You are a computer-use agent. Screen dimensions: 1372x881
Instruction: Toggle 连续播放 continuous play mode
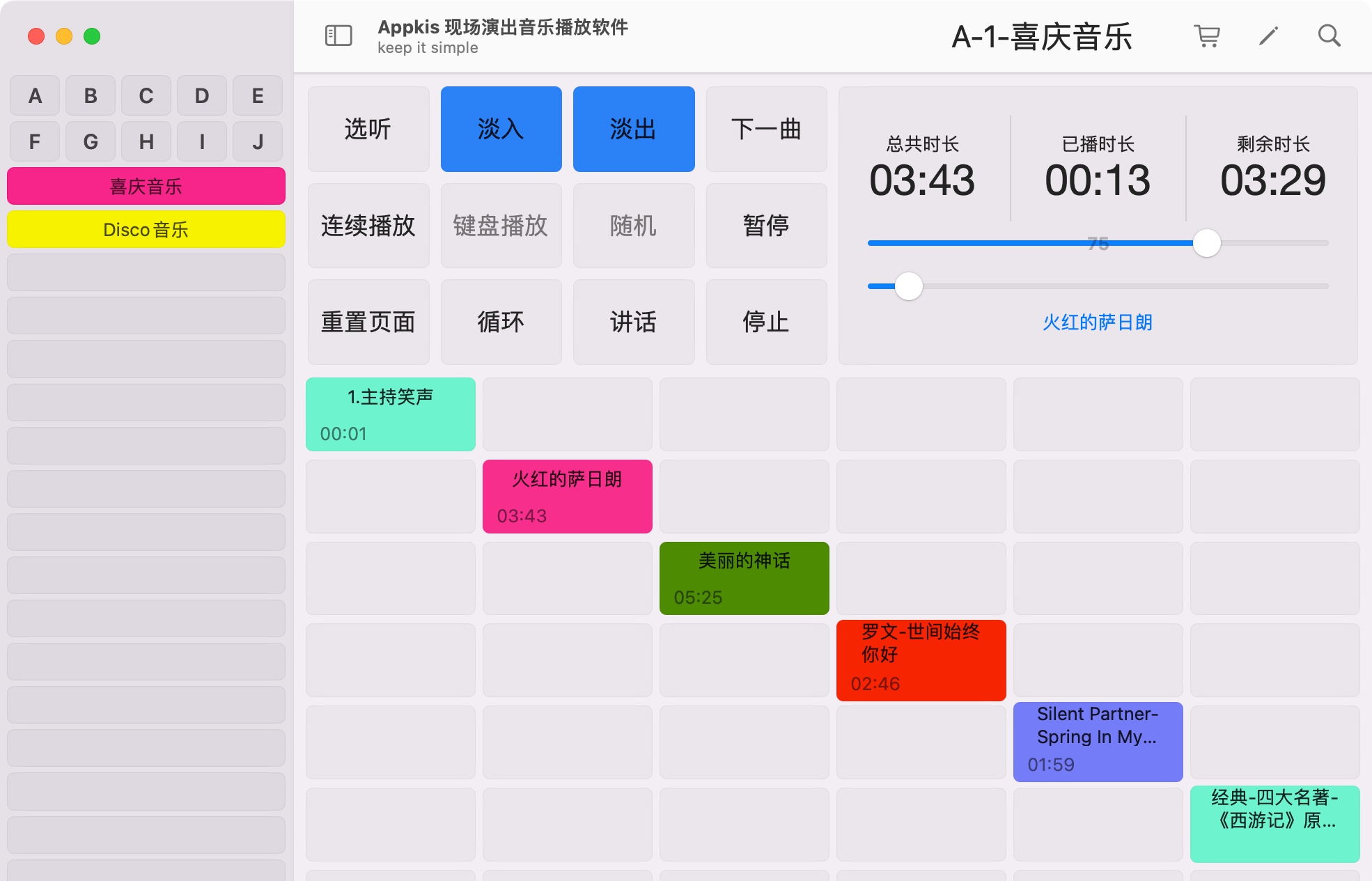point(368,226)
